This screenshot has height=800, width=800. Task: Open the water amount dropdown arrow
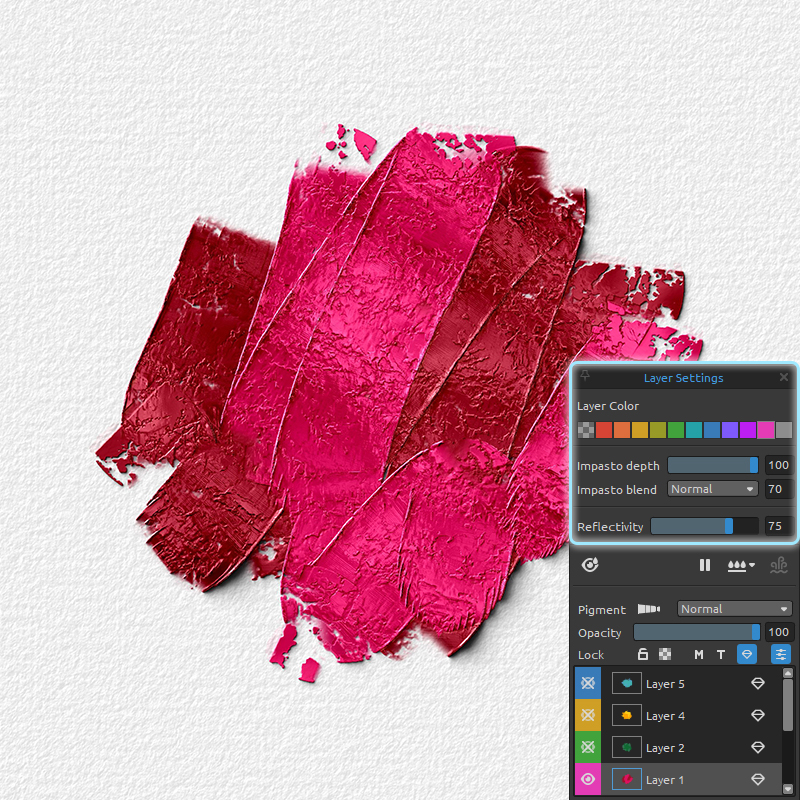(751, 566)
